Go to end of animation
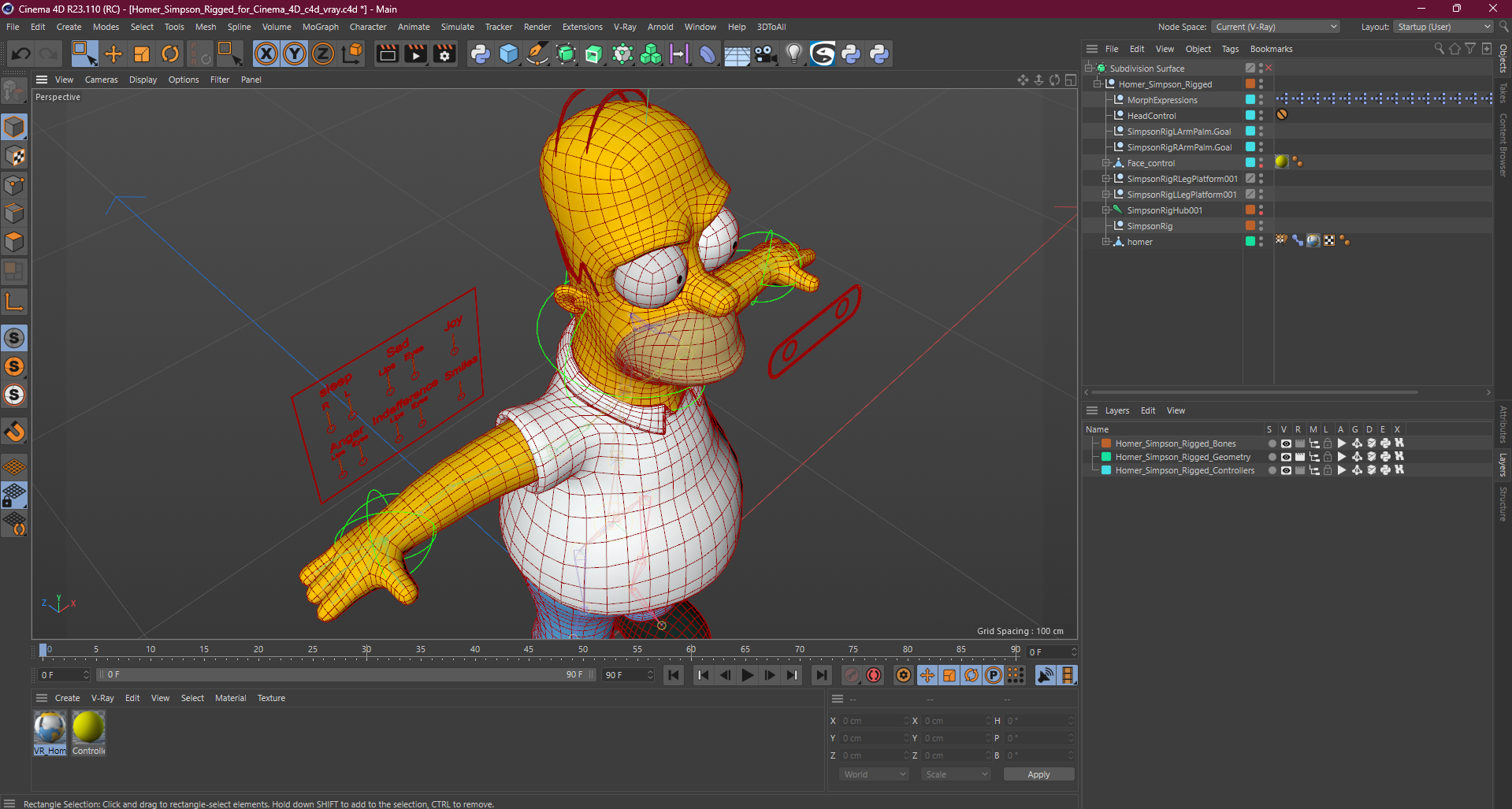 click(822, 675)
